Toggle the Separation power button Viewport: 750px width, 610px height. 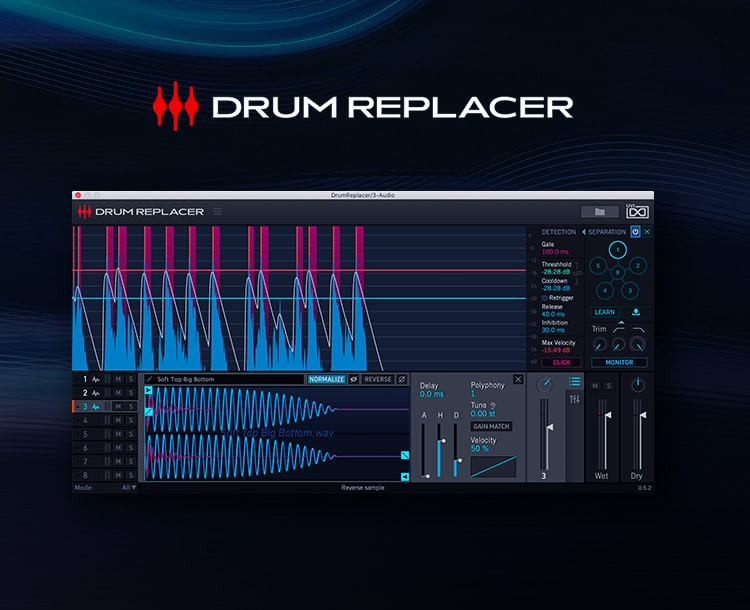point(635,232)
